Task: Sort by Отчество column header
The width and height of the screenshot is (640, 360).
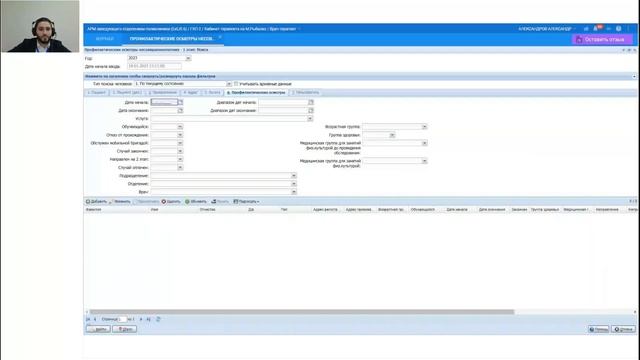Action: tap(207, 209)
